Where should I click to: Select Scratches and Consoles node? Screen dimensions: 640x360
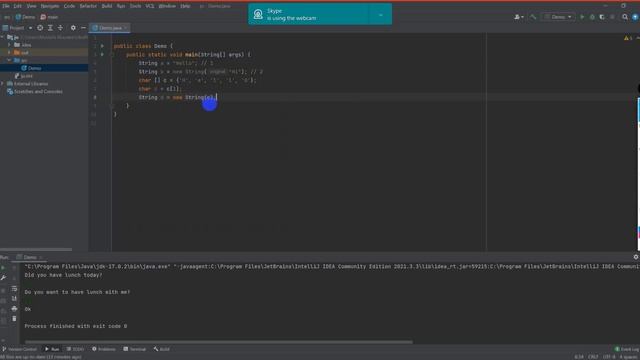(x=35, y=91)
